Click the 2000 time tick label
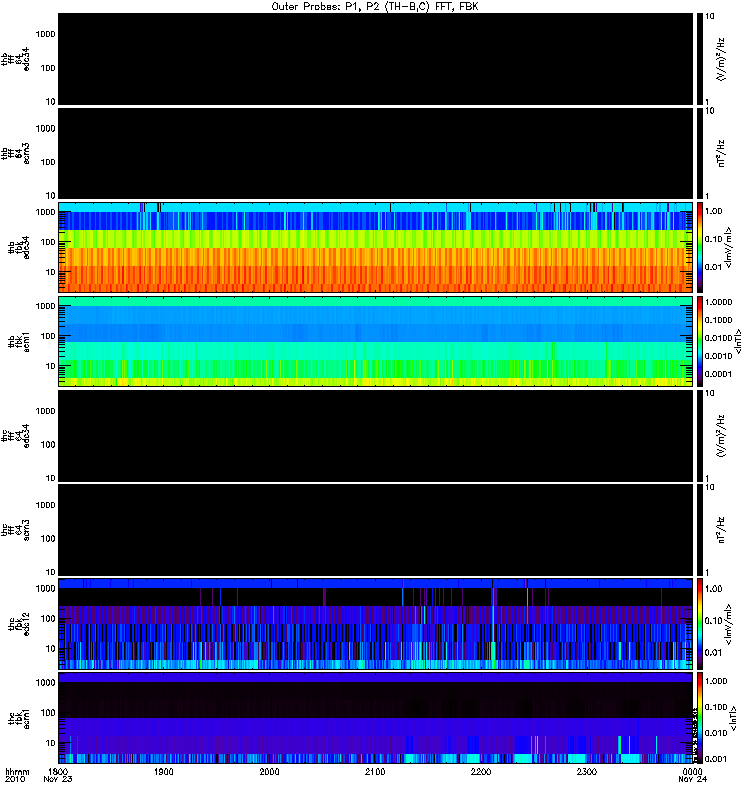Viewport: 750px width, 800px height. point(269,771)
